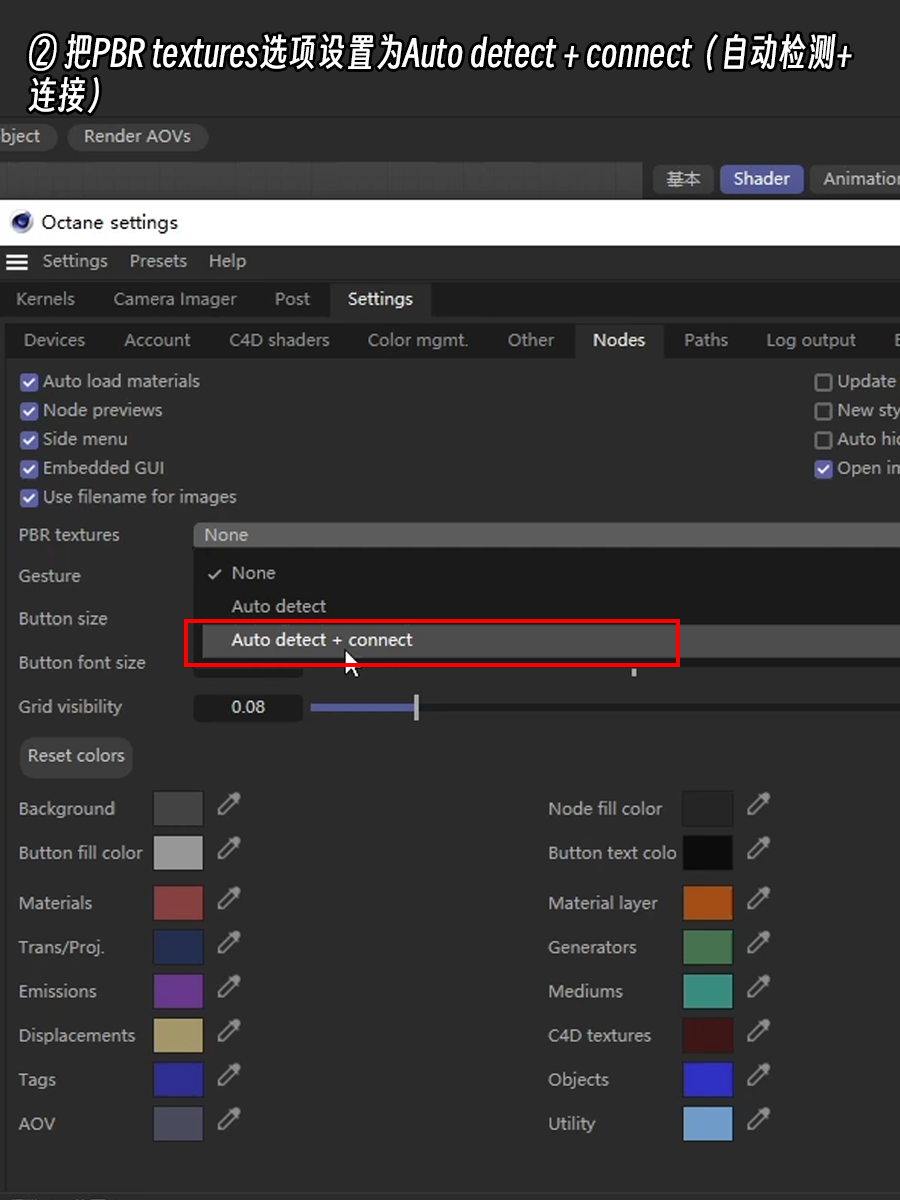Select the 基本 tab button
Image resolution: width=900 pixels, height=1200 pixels.
pyautogui.click(x=684, y=179)
